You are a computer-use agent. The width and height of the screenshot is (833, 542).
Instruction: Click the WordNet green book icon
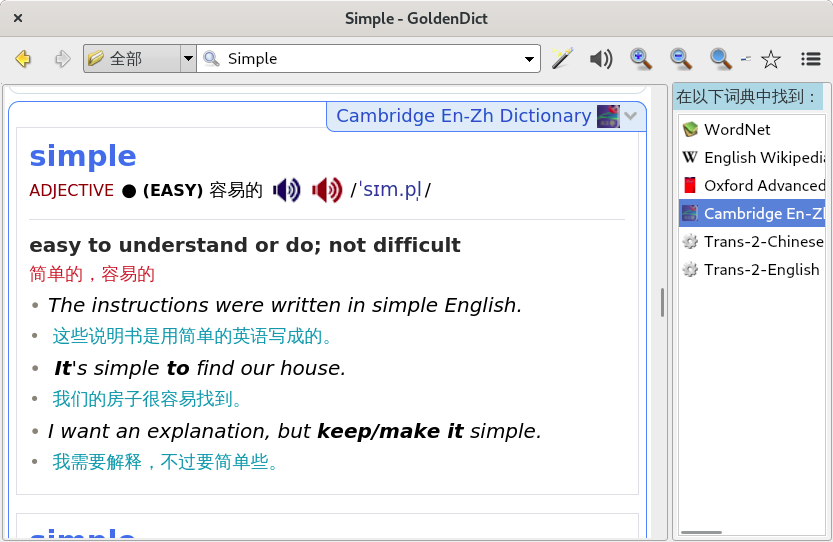pos(690,129)
